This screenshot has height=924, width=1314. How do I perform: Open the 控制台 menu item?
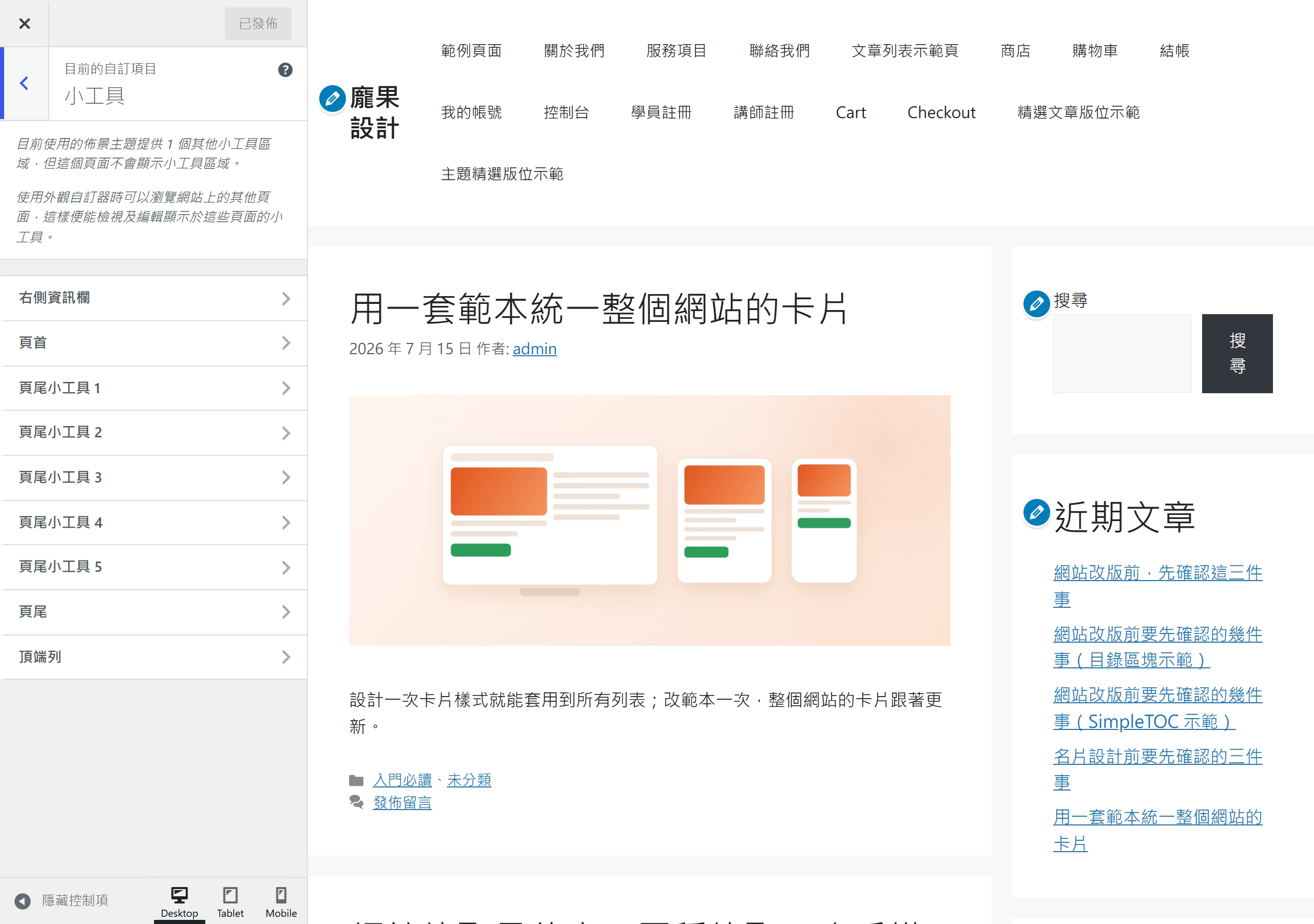coord(566,112)
